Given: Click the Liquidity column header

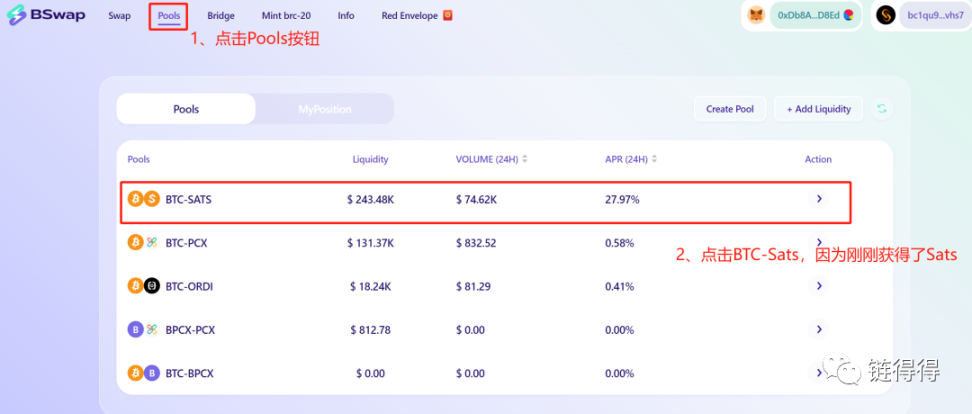Looking at the screenshot, I should click(x=370, y=159).
